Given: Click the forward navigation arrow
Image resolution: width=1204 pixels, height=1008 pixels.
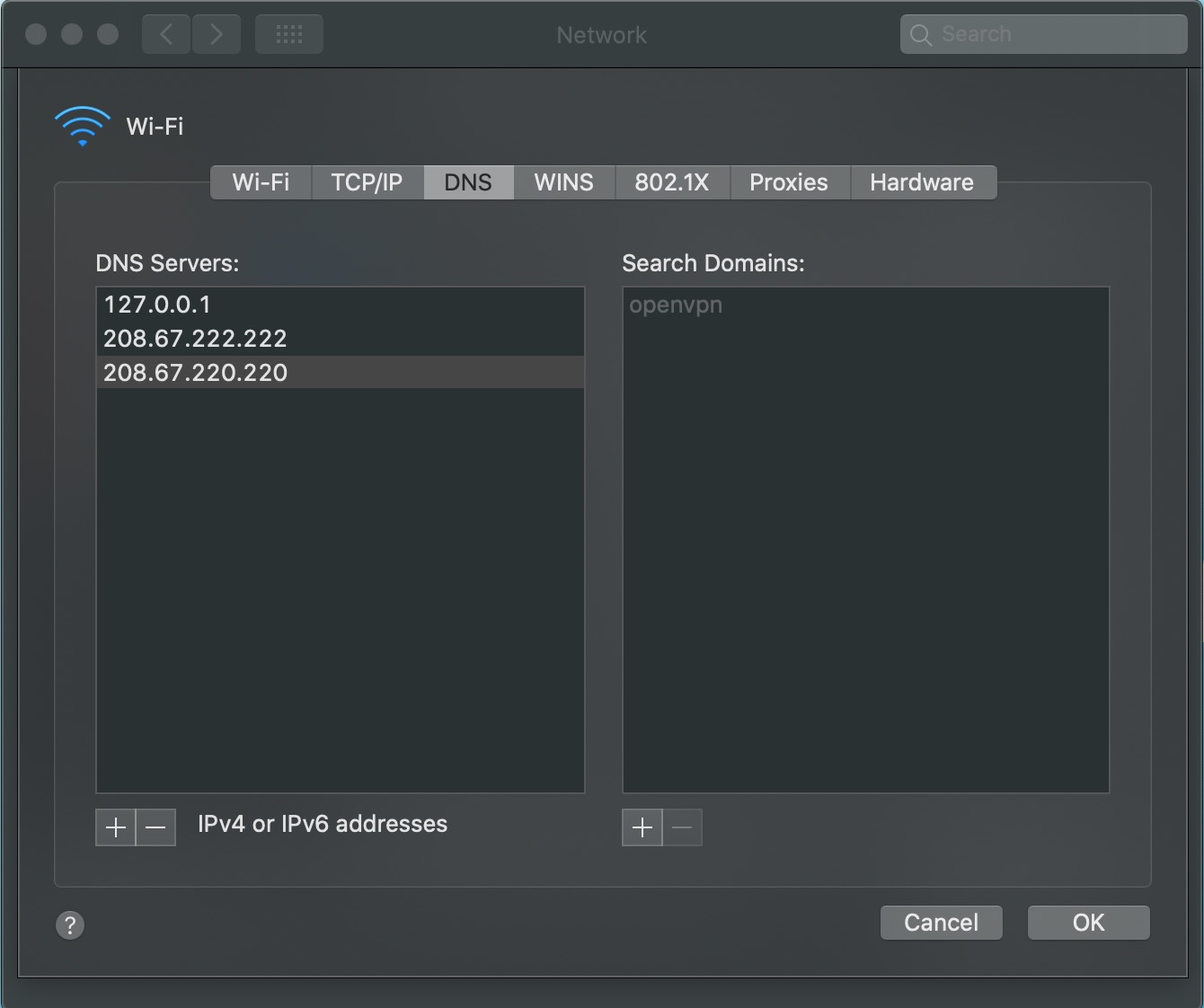Looking at the screenshot, I should coord(216,34).
